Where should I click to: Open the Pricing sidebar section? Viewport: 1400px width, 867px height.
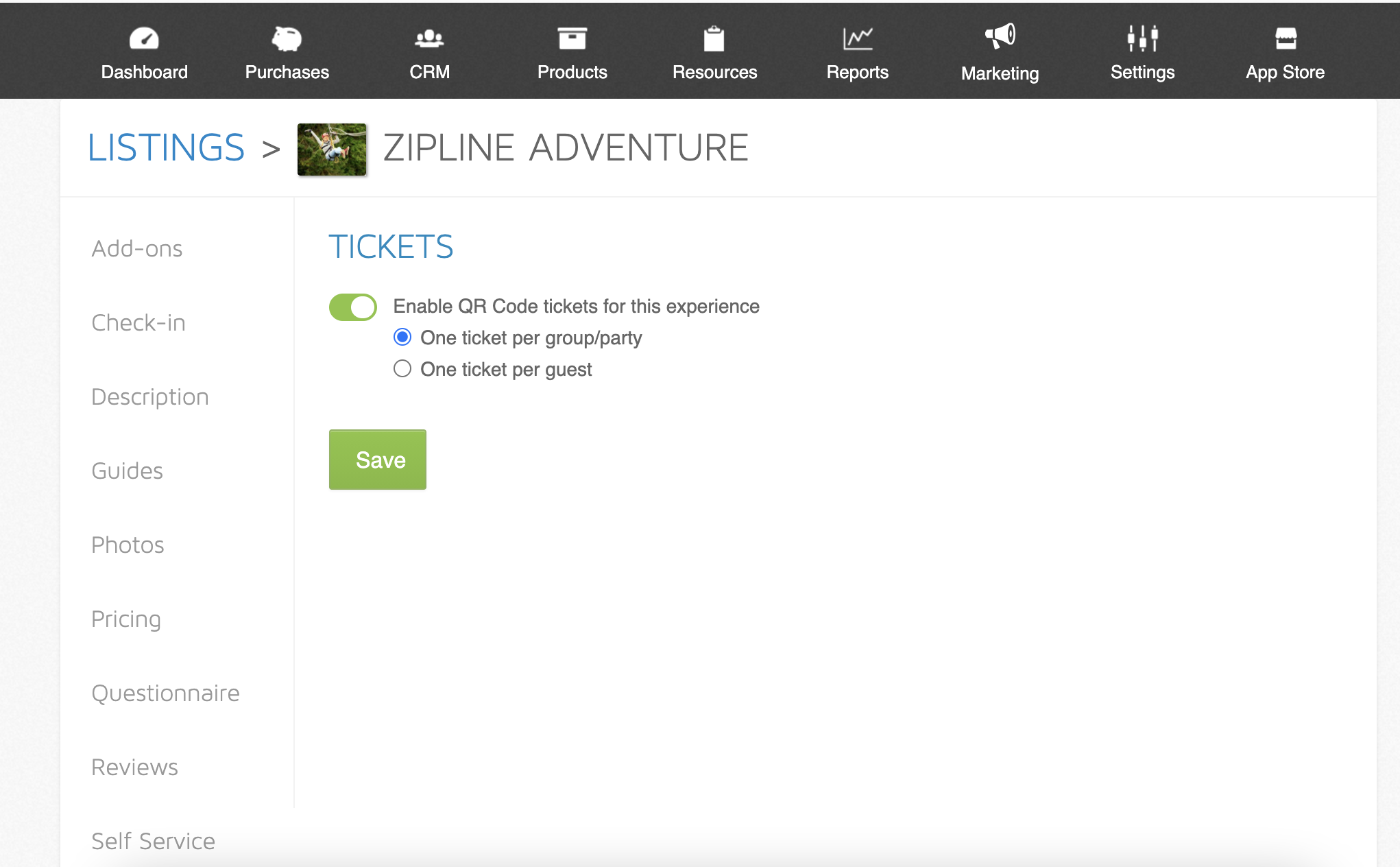pyautogui.click(x=126, y=619)
